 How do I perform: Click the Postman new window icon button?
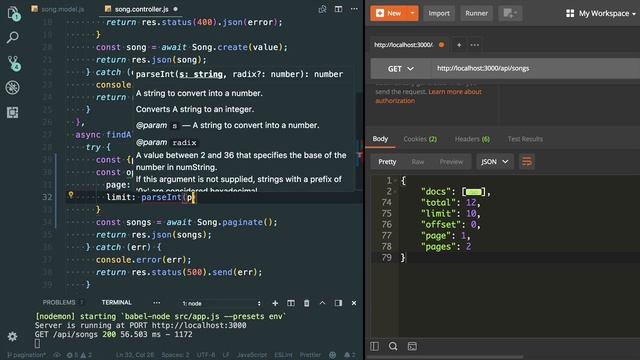click(x=510, y=13)
